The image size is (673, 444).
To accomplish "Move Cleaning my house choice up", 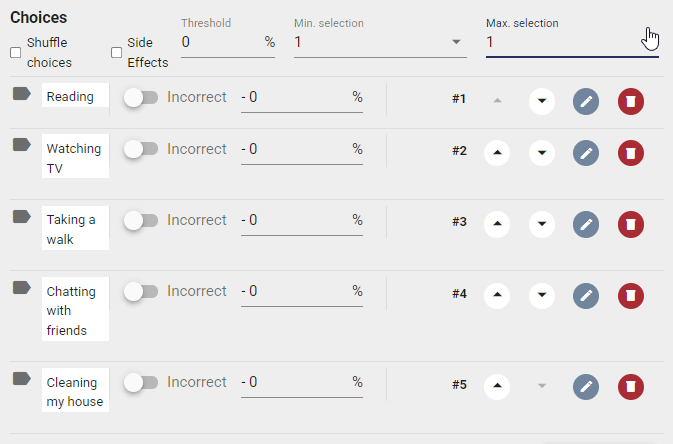I will [x=497, y=386].
